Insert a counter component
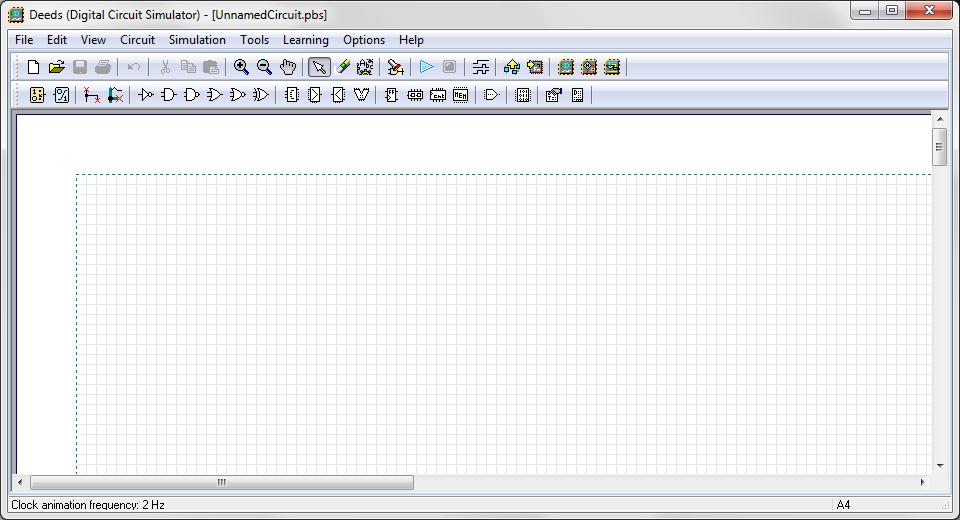 [x=438, y=95]
